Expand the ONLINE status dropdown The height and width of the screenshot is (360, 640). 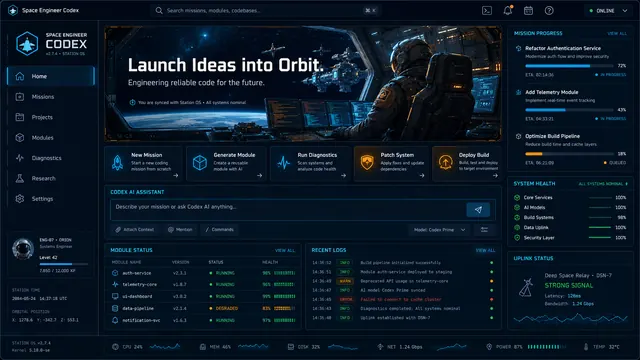pyautogui.click(x=608, y=11)
